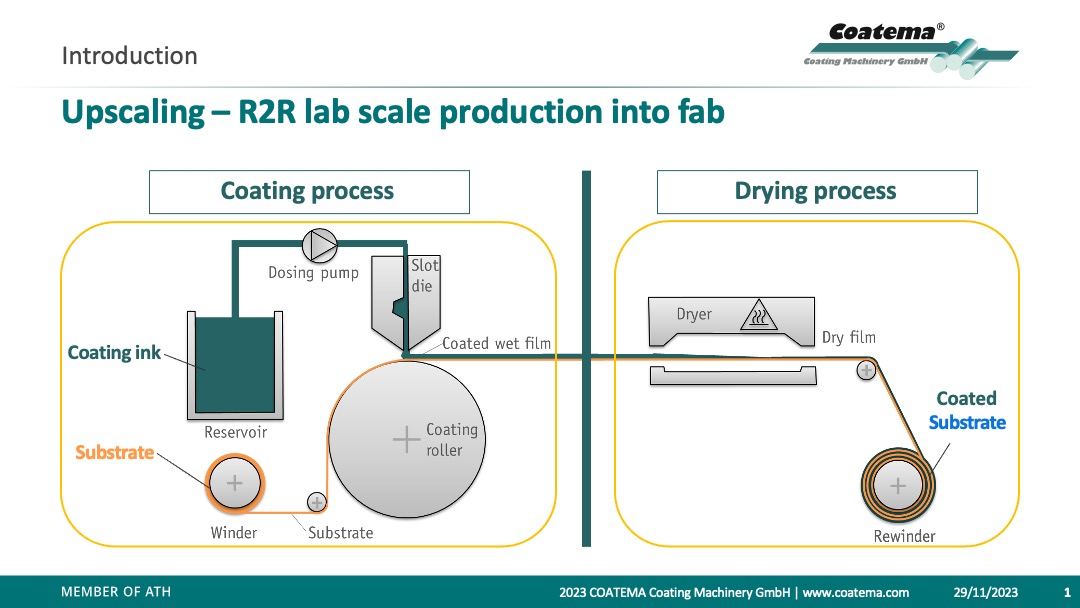Click the Coating ink label

(x=114, y=353)
